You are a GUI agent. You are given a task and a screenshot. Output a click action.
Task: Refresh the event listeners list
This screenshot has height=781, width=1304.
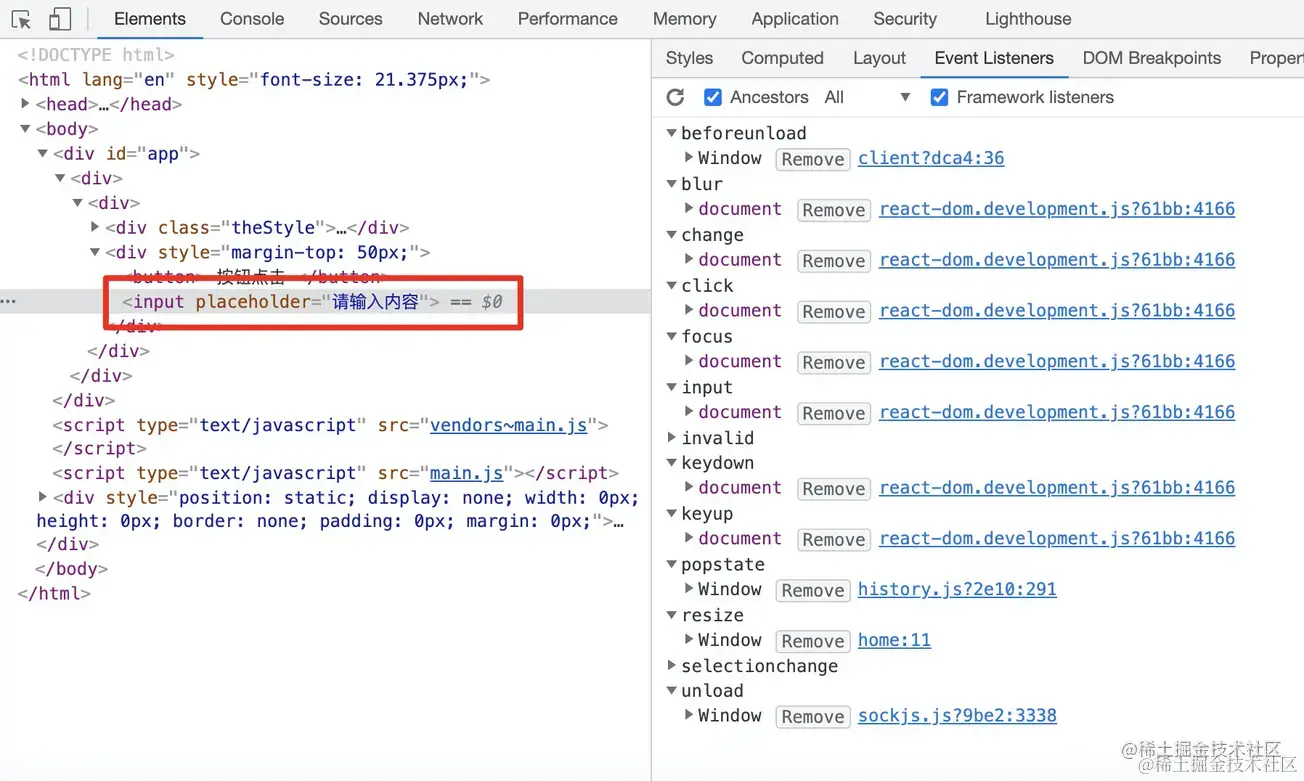676,97
